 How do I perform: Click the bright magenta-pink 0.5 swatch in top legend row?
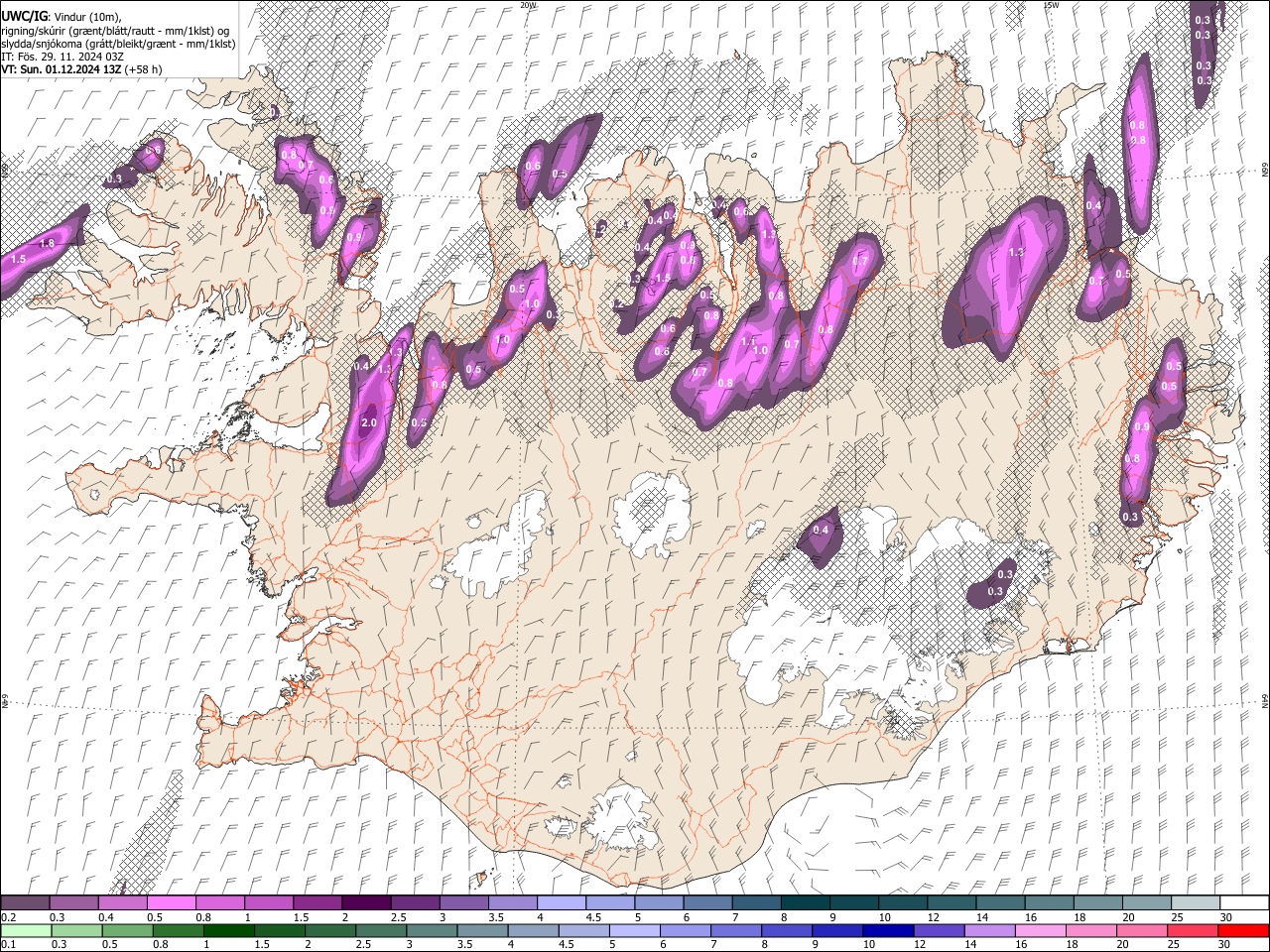click(172, 903)
